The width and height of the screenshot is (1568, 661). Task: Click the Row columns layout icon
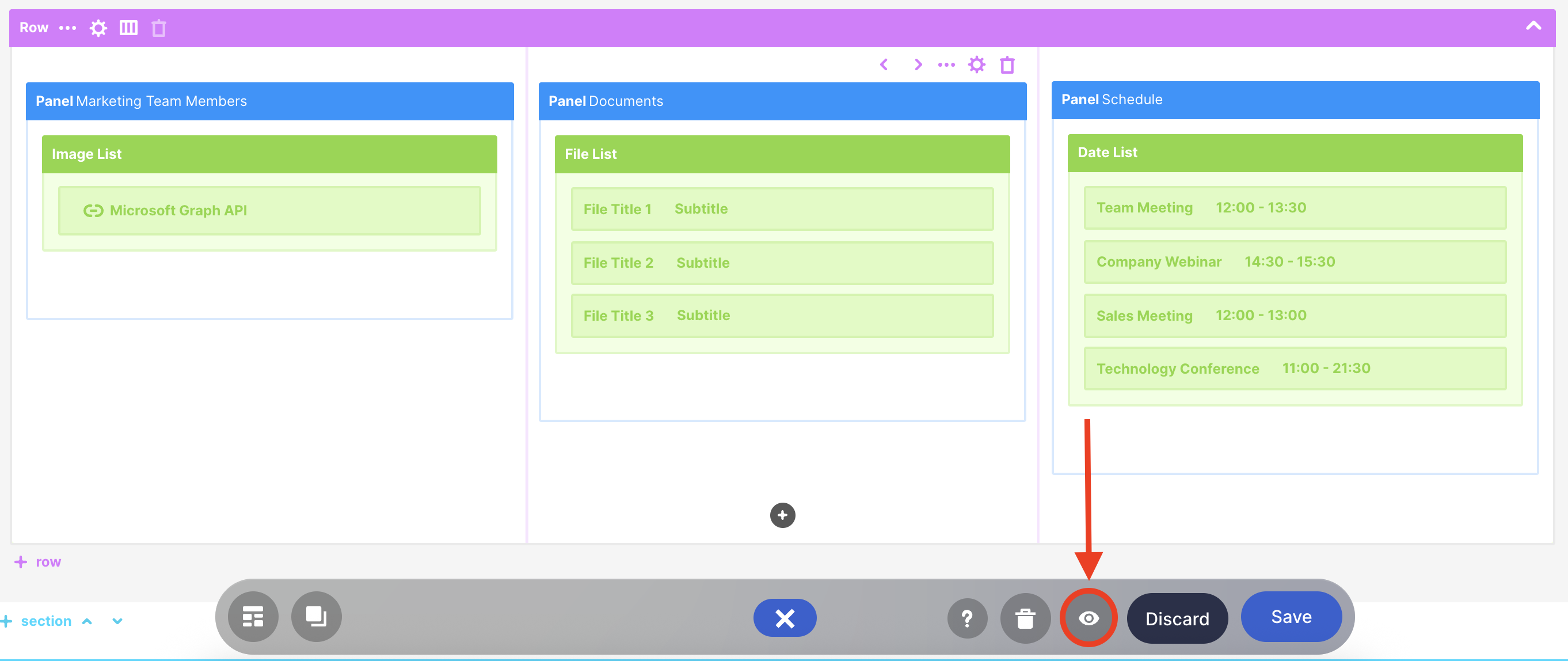coord(128,28)
